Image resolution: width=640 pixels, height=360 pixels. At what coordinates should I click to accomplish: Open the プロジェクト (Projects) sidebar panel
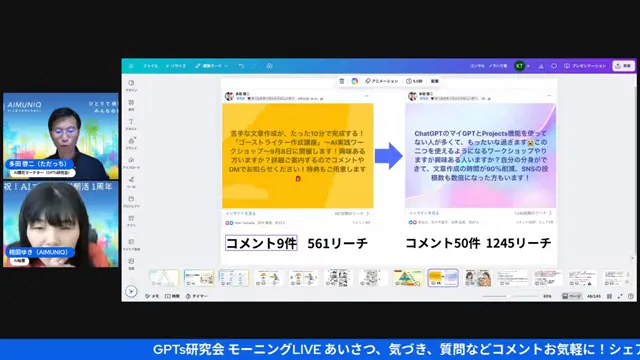[x=131, y=202]
